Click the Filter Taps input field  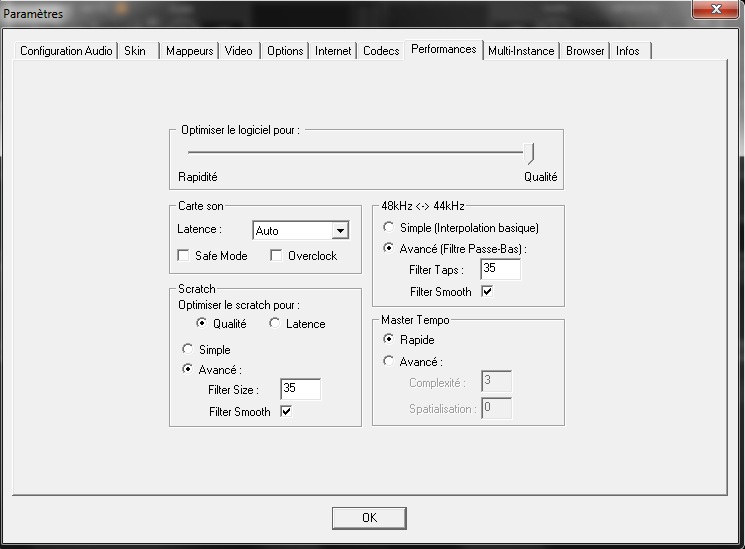click(x=501, y=270)
